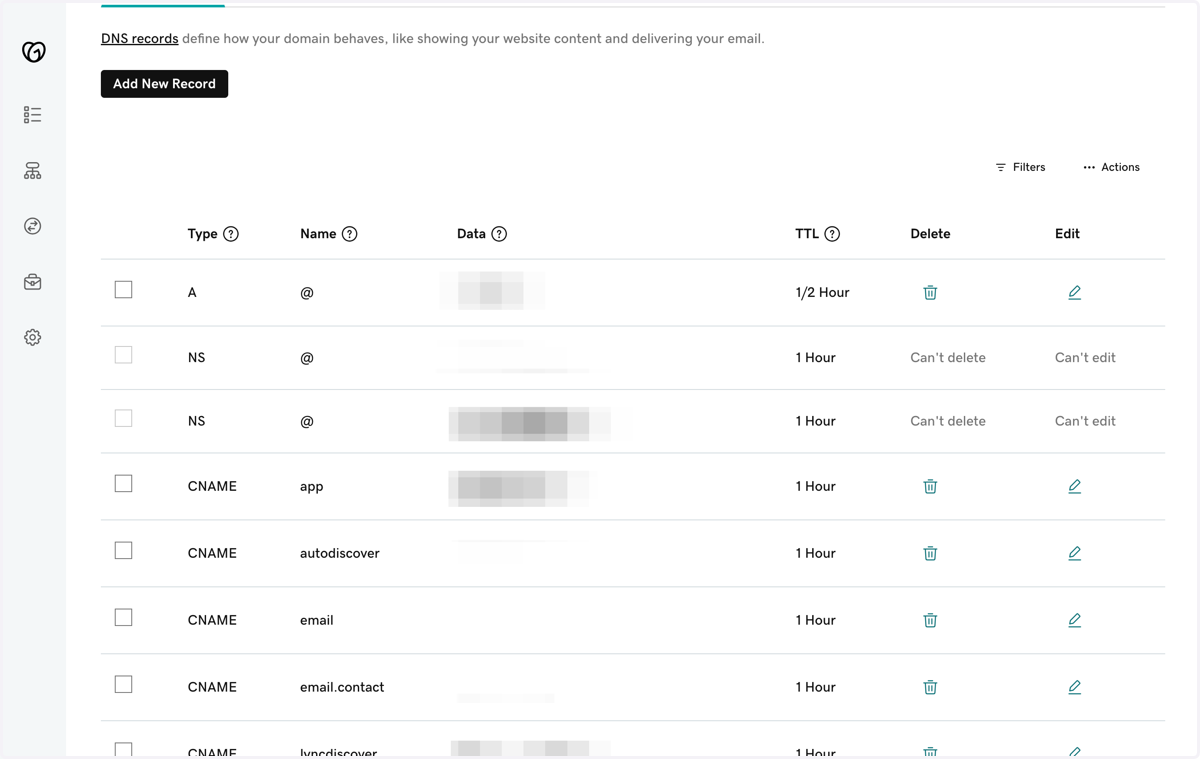The height and width of the screenshot is (759, 1200).
Task: Click the Add New Record button
Action: [x=164, y=84]
